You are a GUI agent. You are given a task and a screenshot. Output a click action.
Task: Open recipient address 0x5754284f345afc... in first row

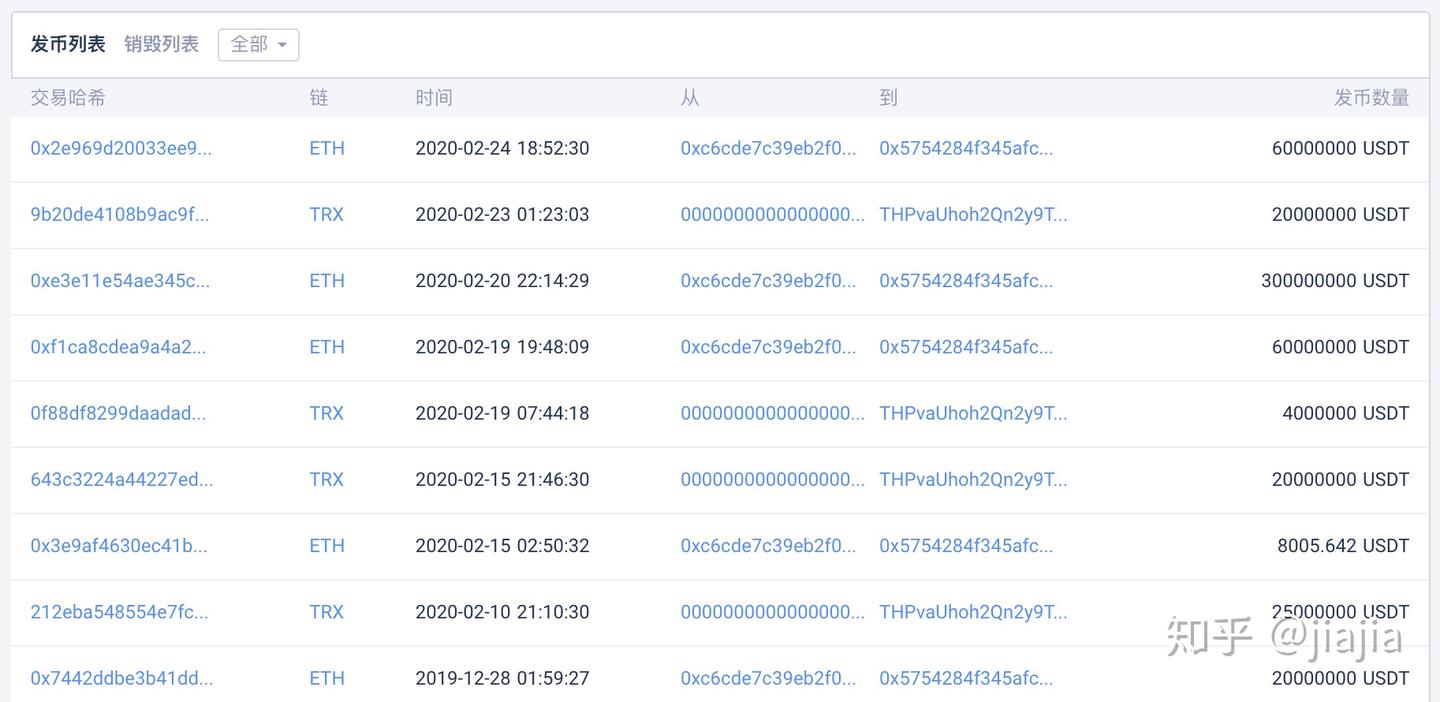click(966, 148)
